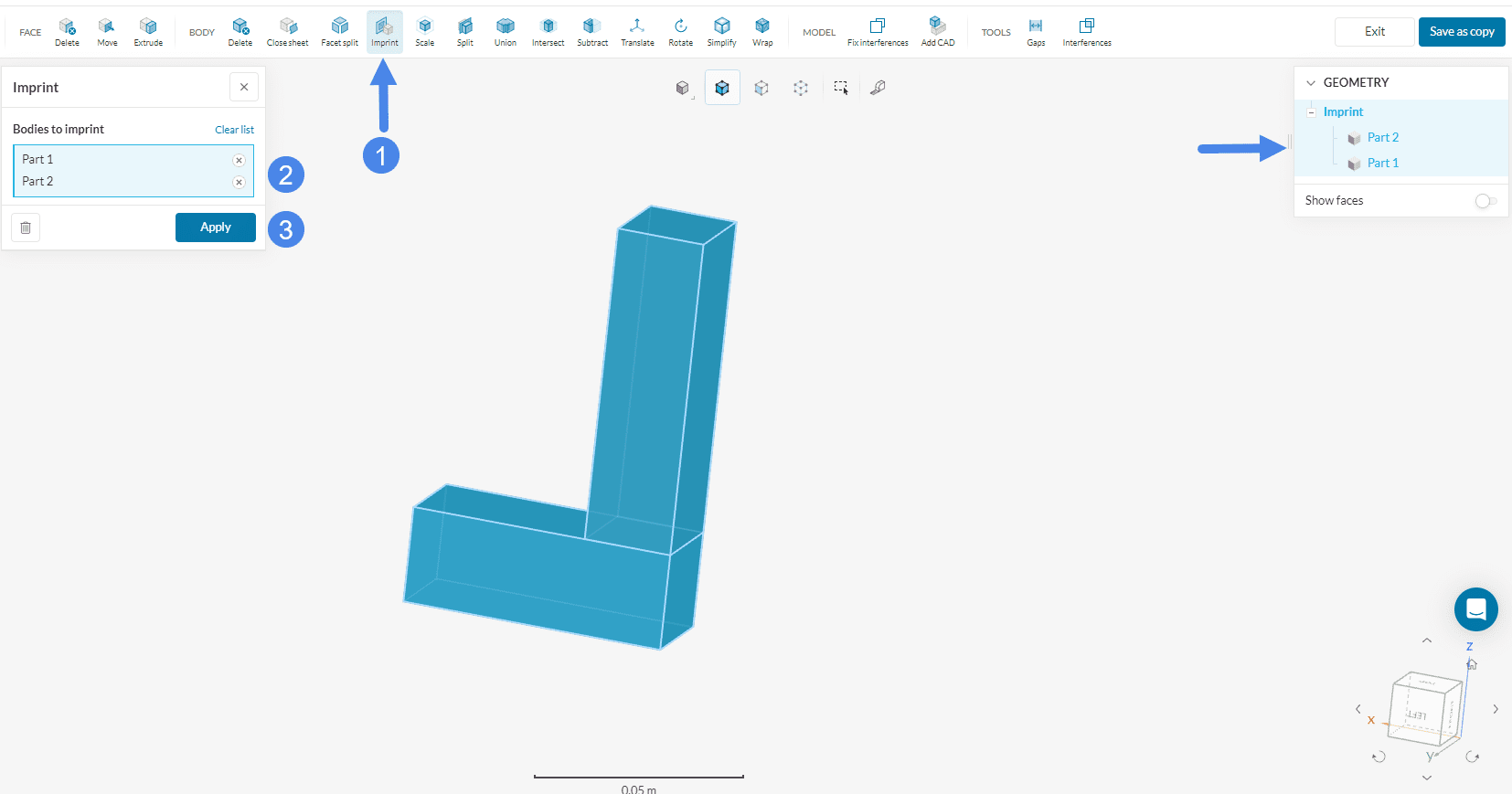The height and width of the screenshot is (794, 1512).
Task: Select the Extrude face tool
Action: pyautogui.click(x=148, y=31)
